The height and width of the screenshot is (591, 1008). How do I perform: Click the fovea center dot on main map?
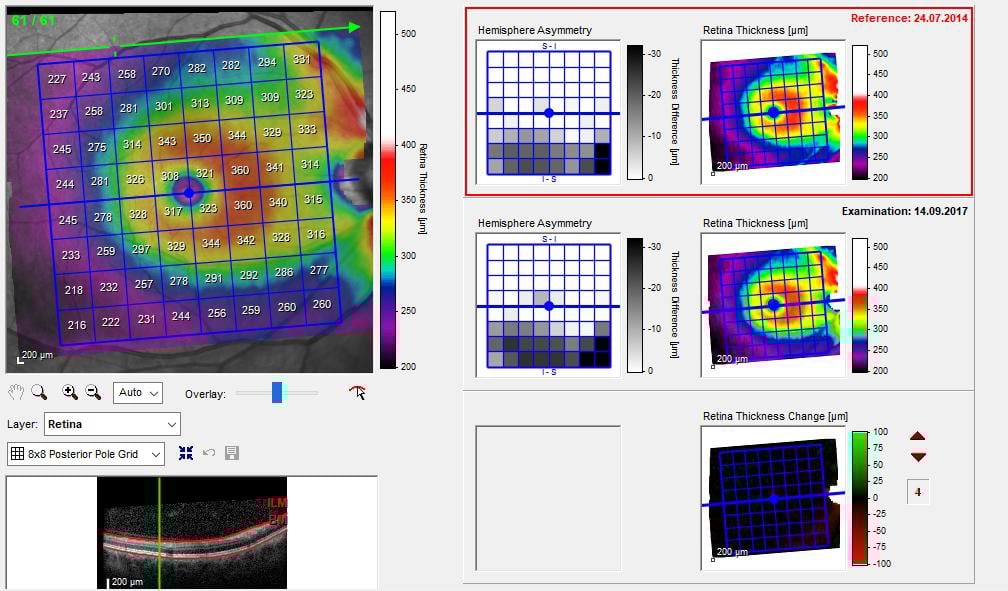188,190
